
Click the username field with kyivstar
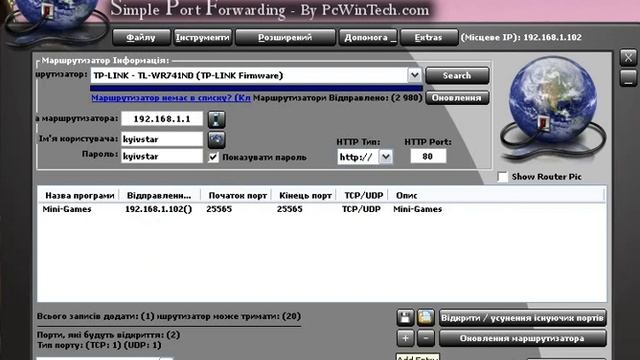(x=162, y=139)
